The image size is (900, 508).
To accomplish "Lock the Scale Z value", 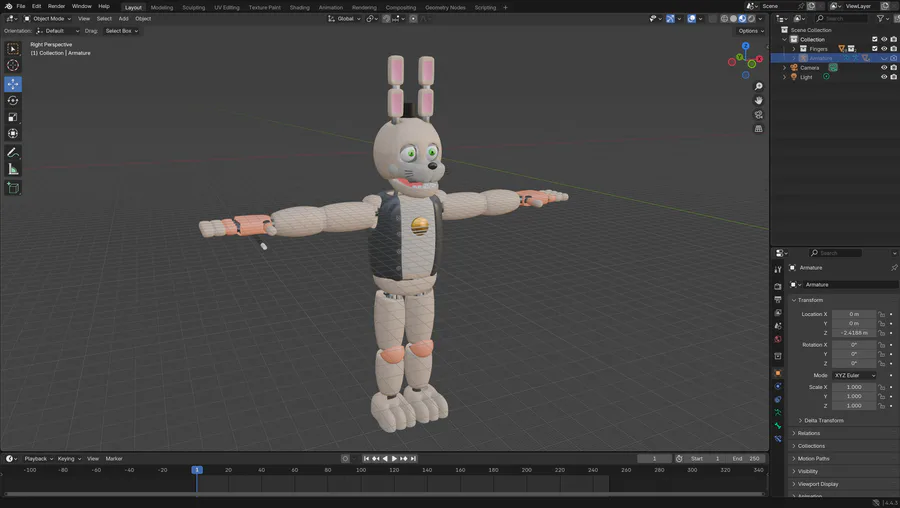I will (882, 406).
